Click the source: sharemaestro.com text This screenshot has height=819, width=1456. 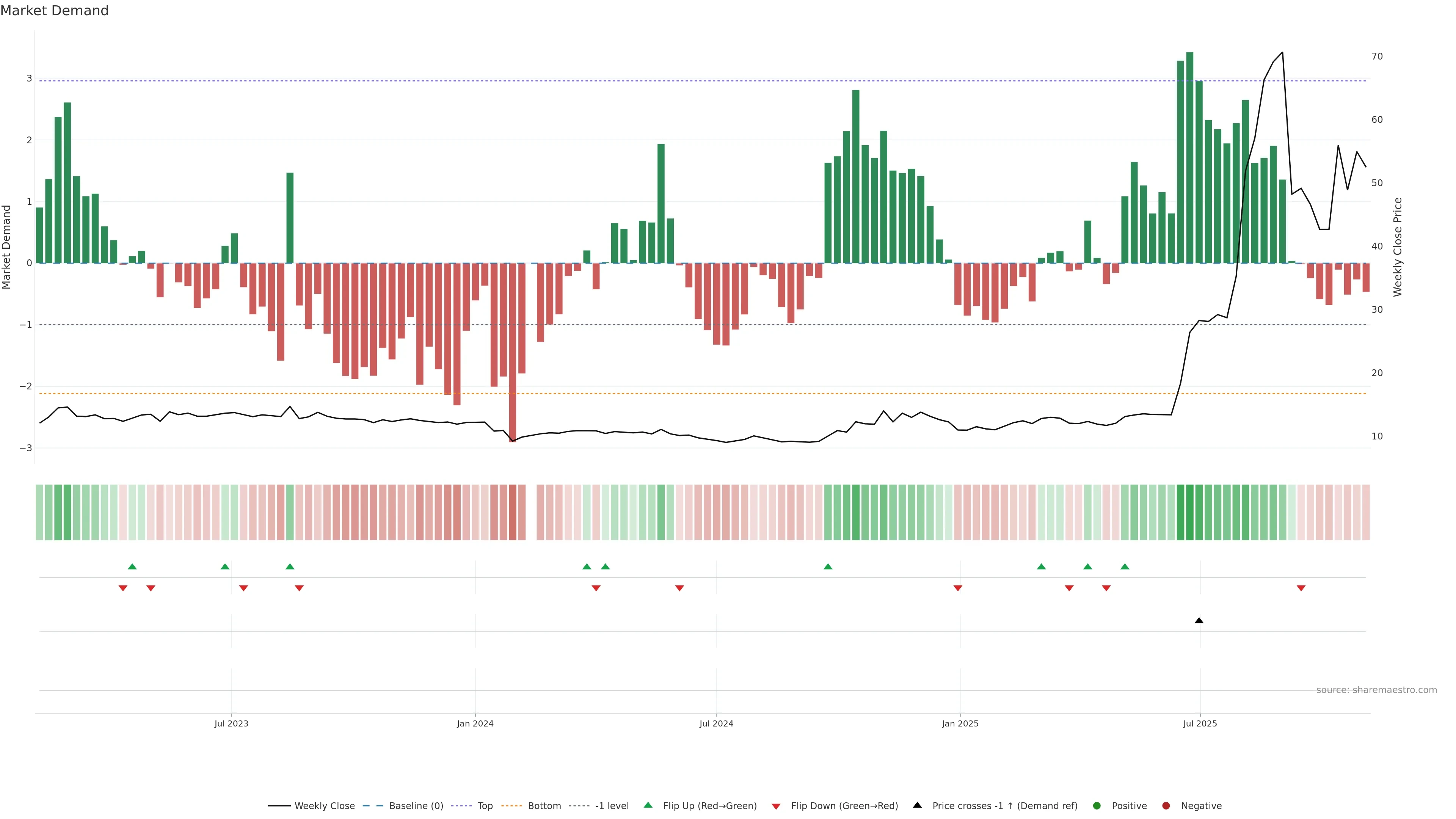[x=1376, y=690]
